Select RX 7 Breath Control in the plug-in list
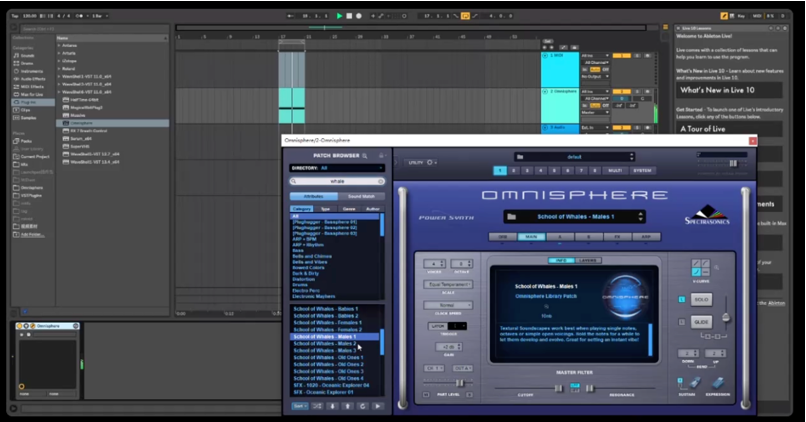The height and width of the screenshot is (422, 806). pos(88,131)
